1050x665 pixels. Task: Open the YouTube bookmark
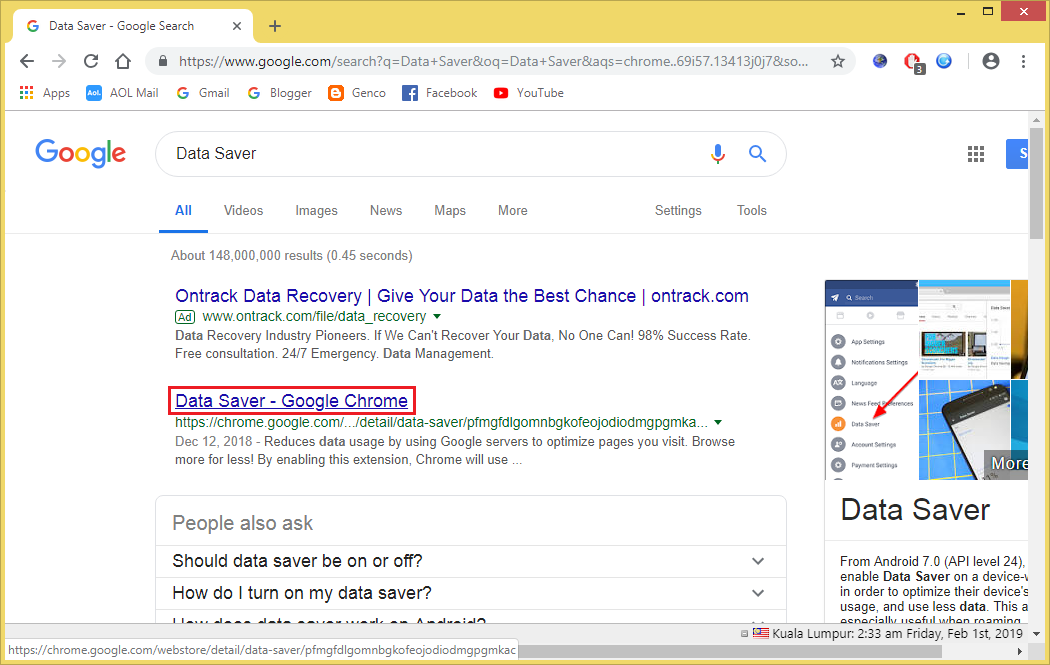(x=528, y=92)
